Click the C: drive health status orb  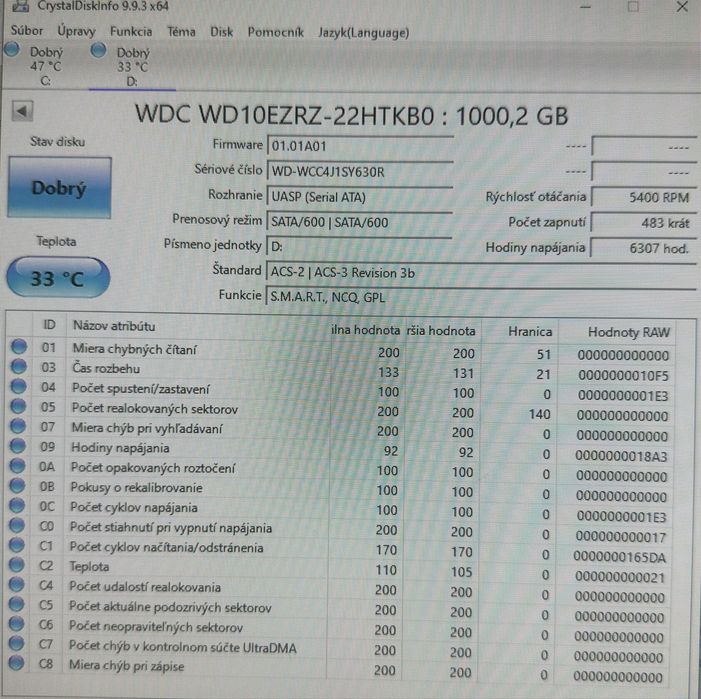(12, 49)
